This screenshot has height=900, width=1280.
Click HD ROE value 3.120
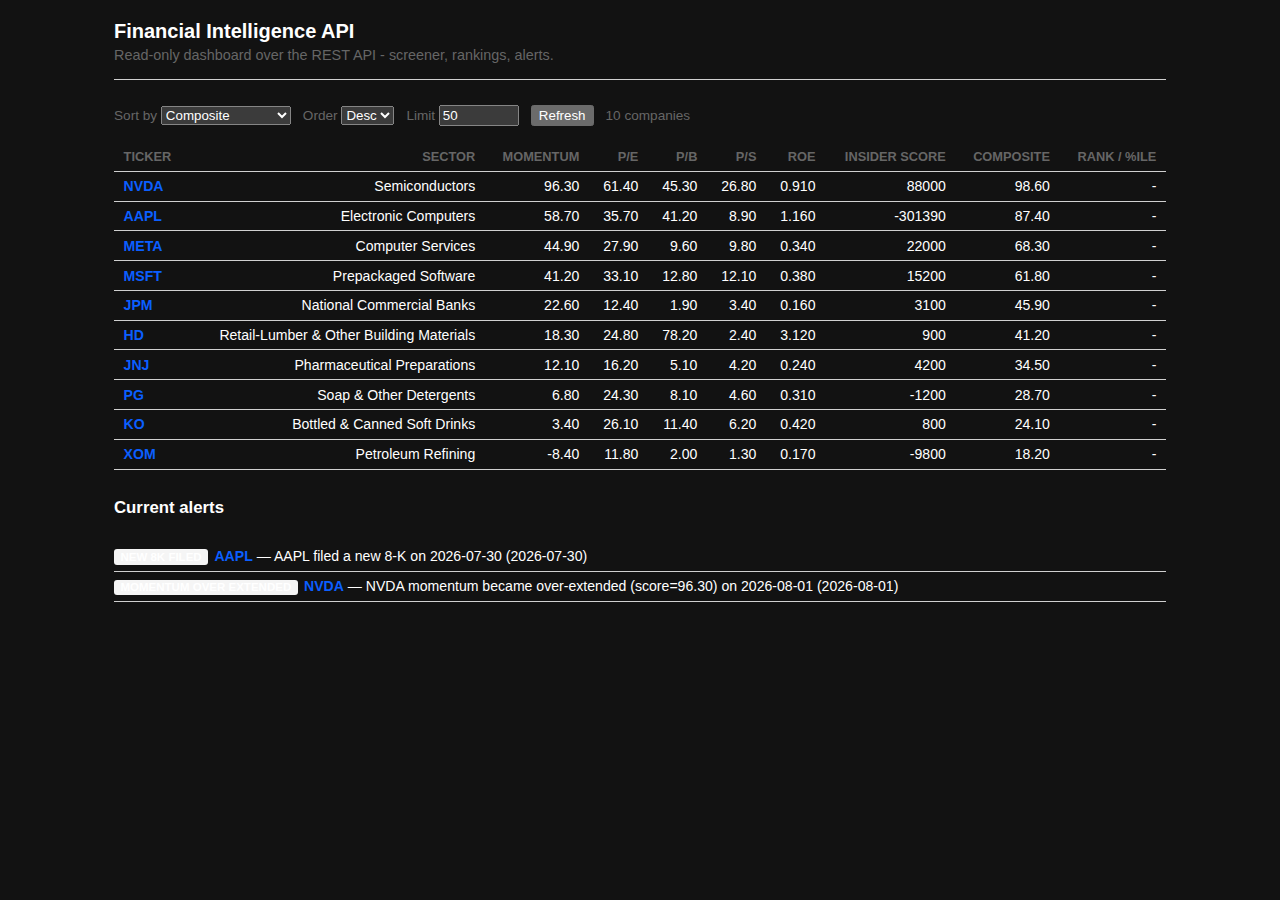pyautogui.click(x=798, y=335)
